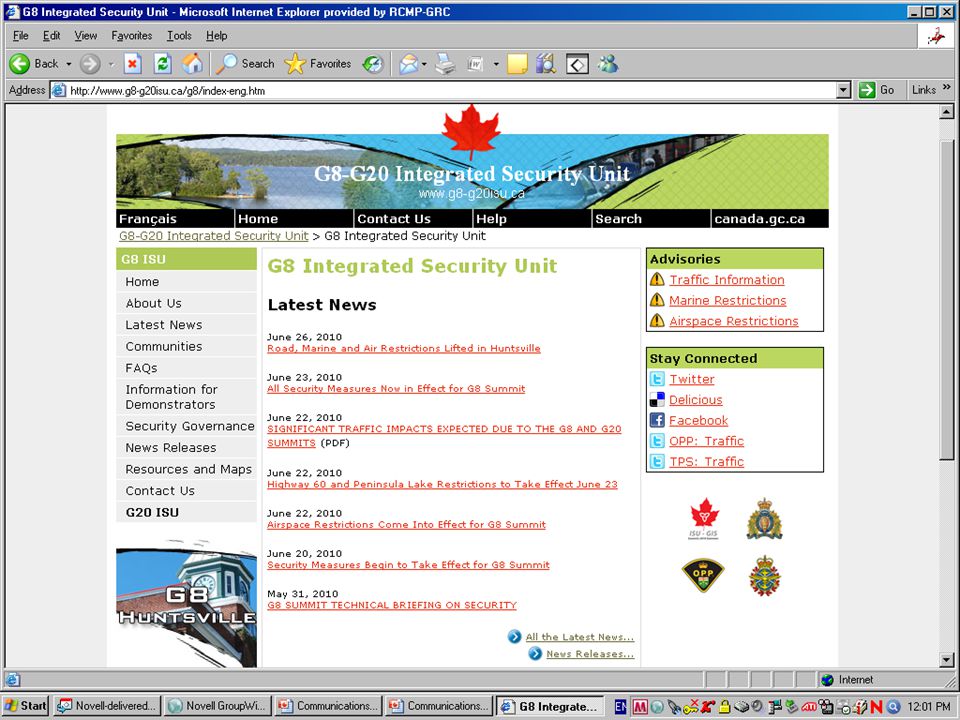The image size is (960, 720).
Task: Click the Traffic Information warning icon
Action: pos(657,280)
